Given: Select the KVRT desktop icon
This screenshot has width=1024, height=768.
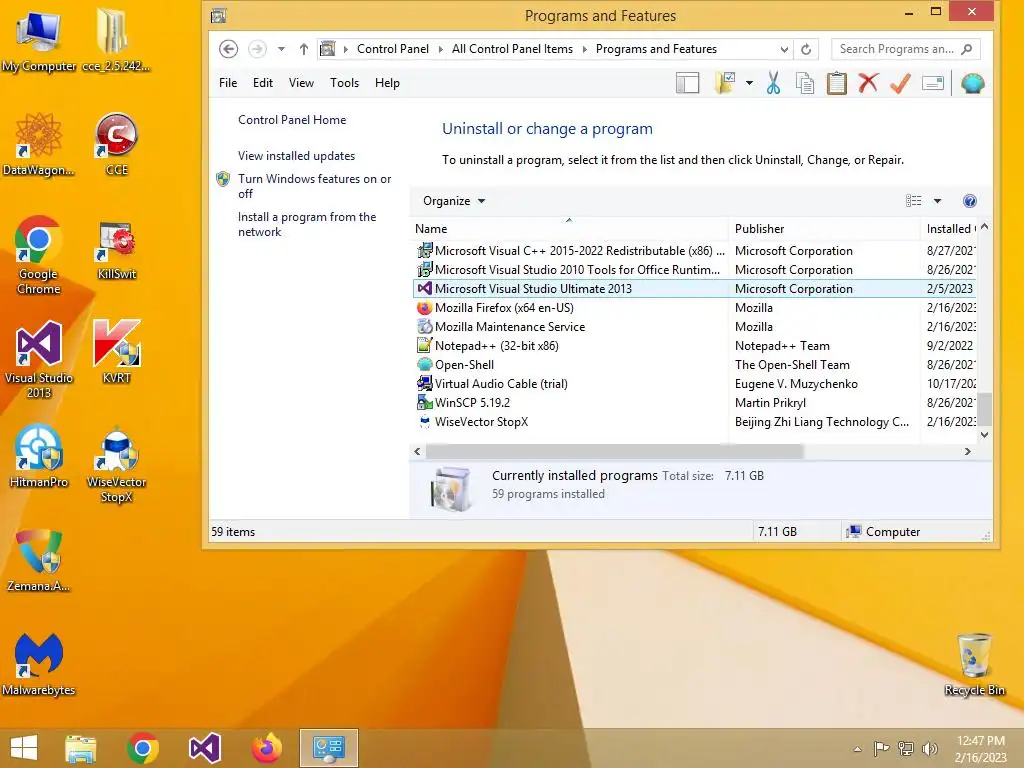Looking at the screenshot, I should pos(116,352).
